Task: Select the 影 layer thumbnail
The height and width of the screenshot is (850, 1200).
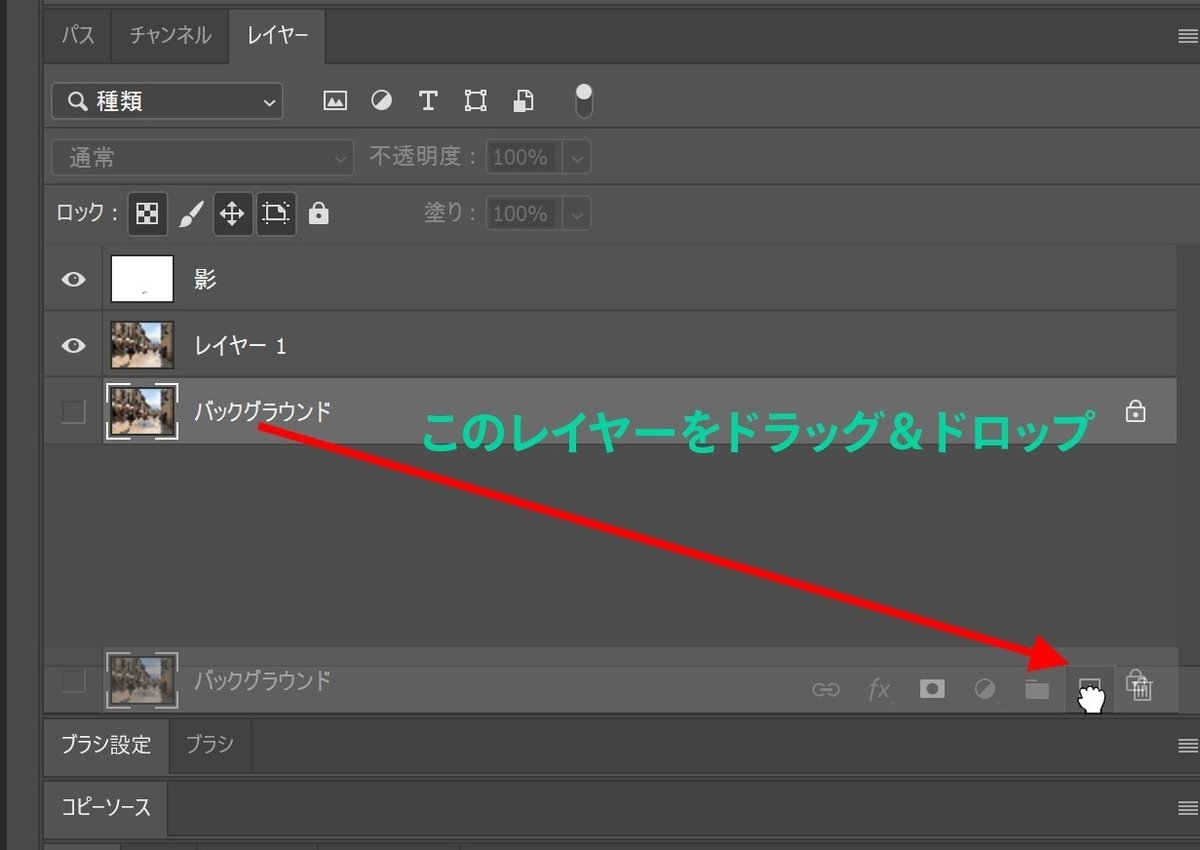Action: 142,279
